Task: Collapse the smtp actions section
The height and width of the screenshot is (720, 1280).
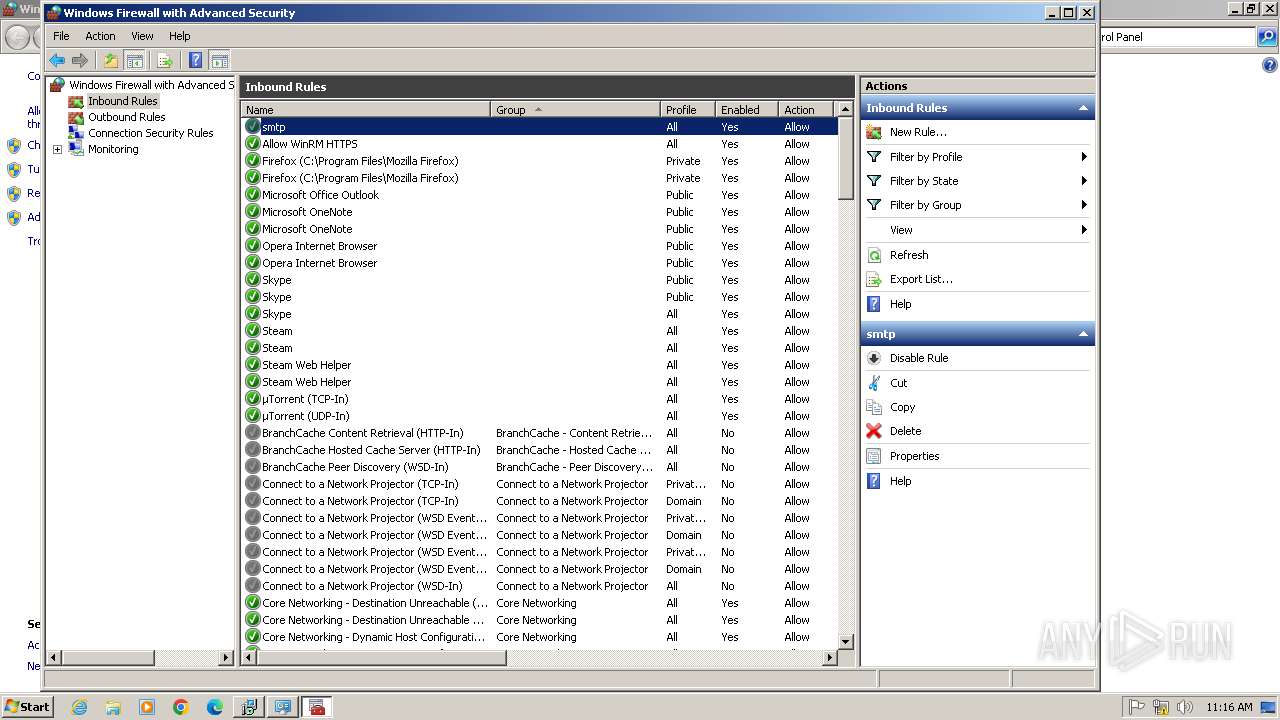Action: (x=1082, y=334)
